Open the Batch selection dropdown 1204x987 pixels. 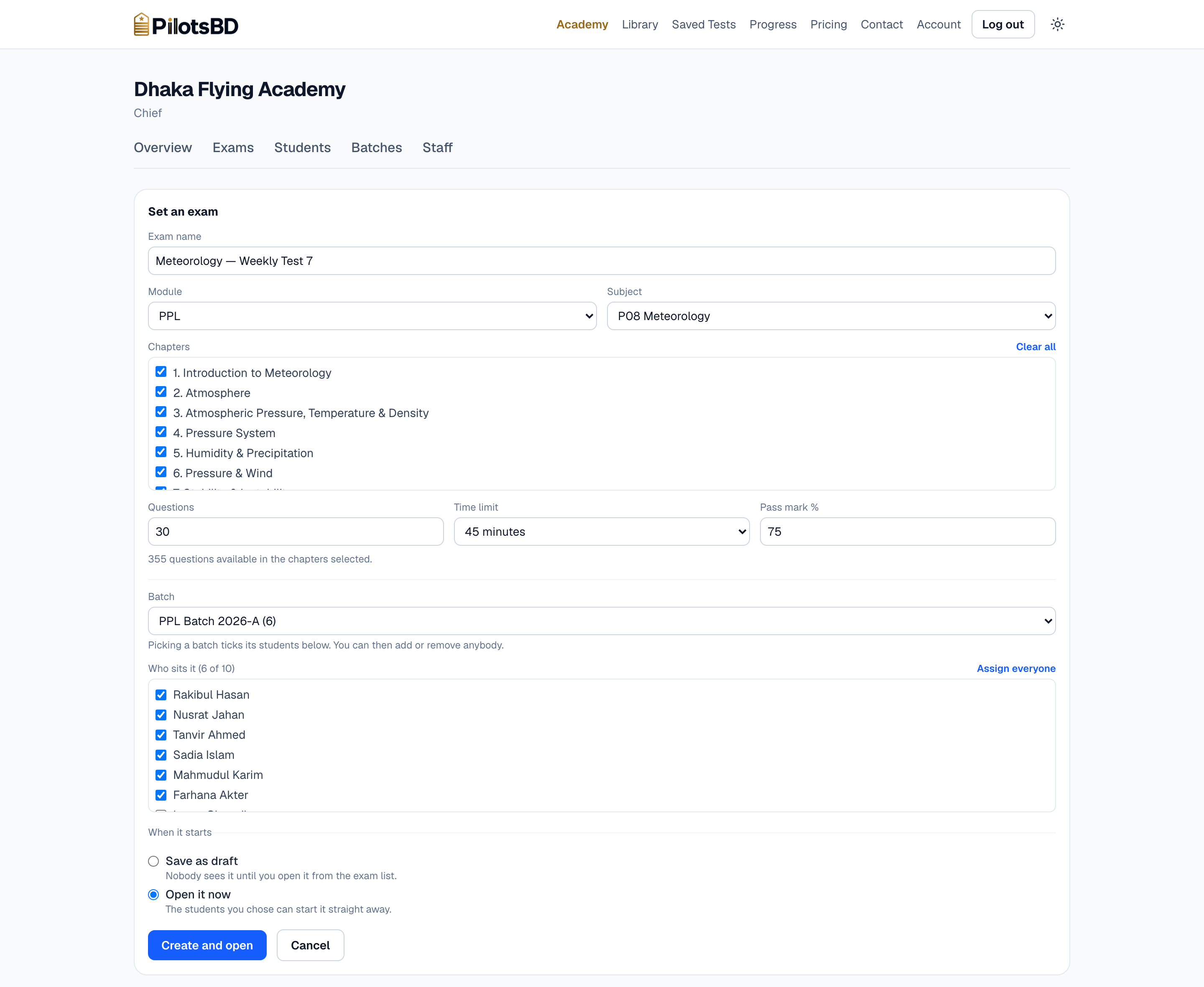click(602, 621)
